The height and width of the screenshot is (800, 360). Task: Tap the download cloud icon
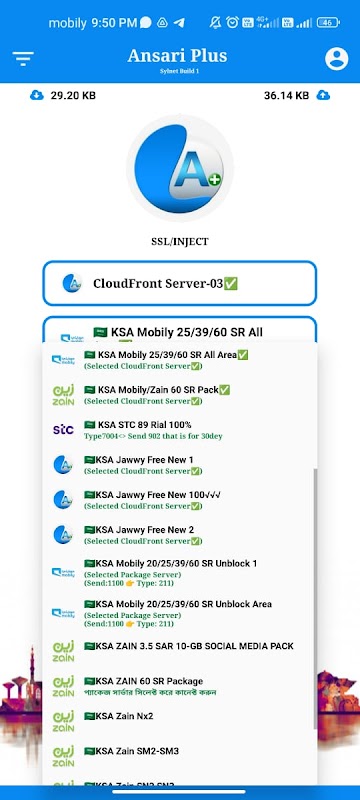37,95
